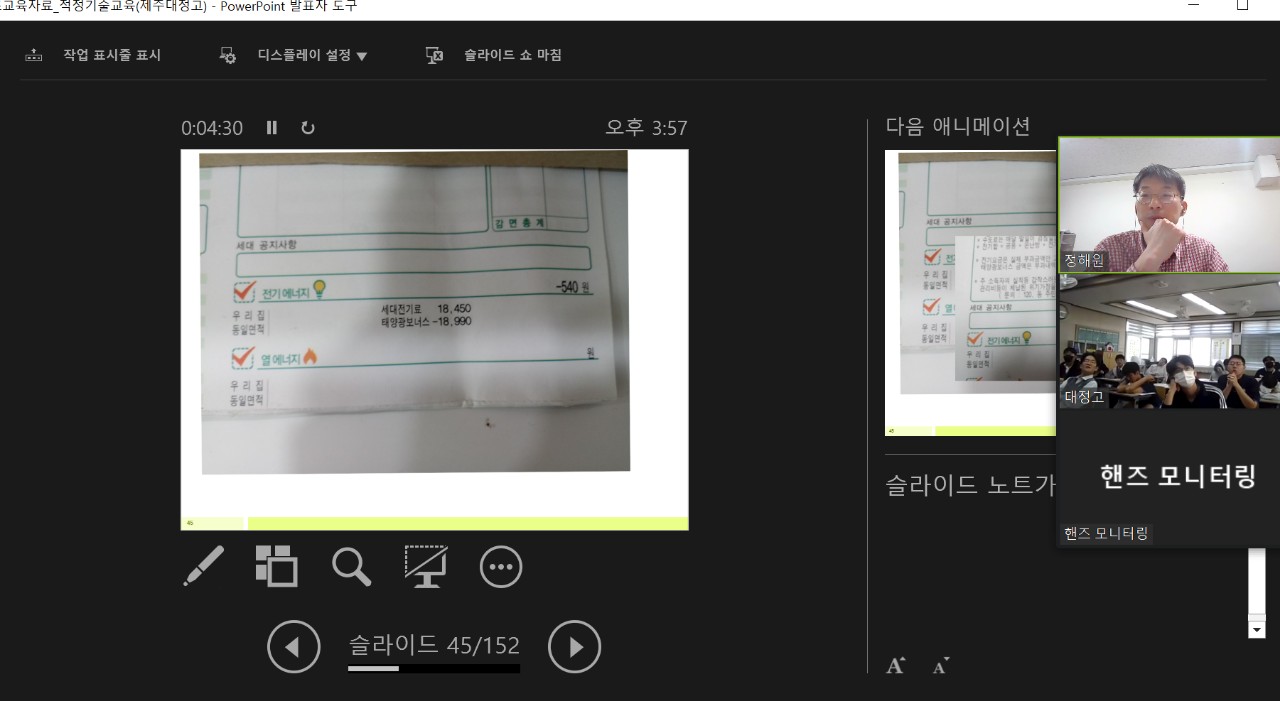Toggle black screen for slide show
Screen dimensions: 1280x701
(x=426, y=566)
